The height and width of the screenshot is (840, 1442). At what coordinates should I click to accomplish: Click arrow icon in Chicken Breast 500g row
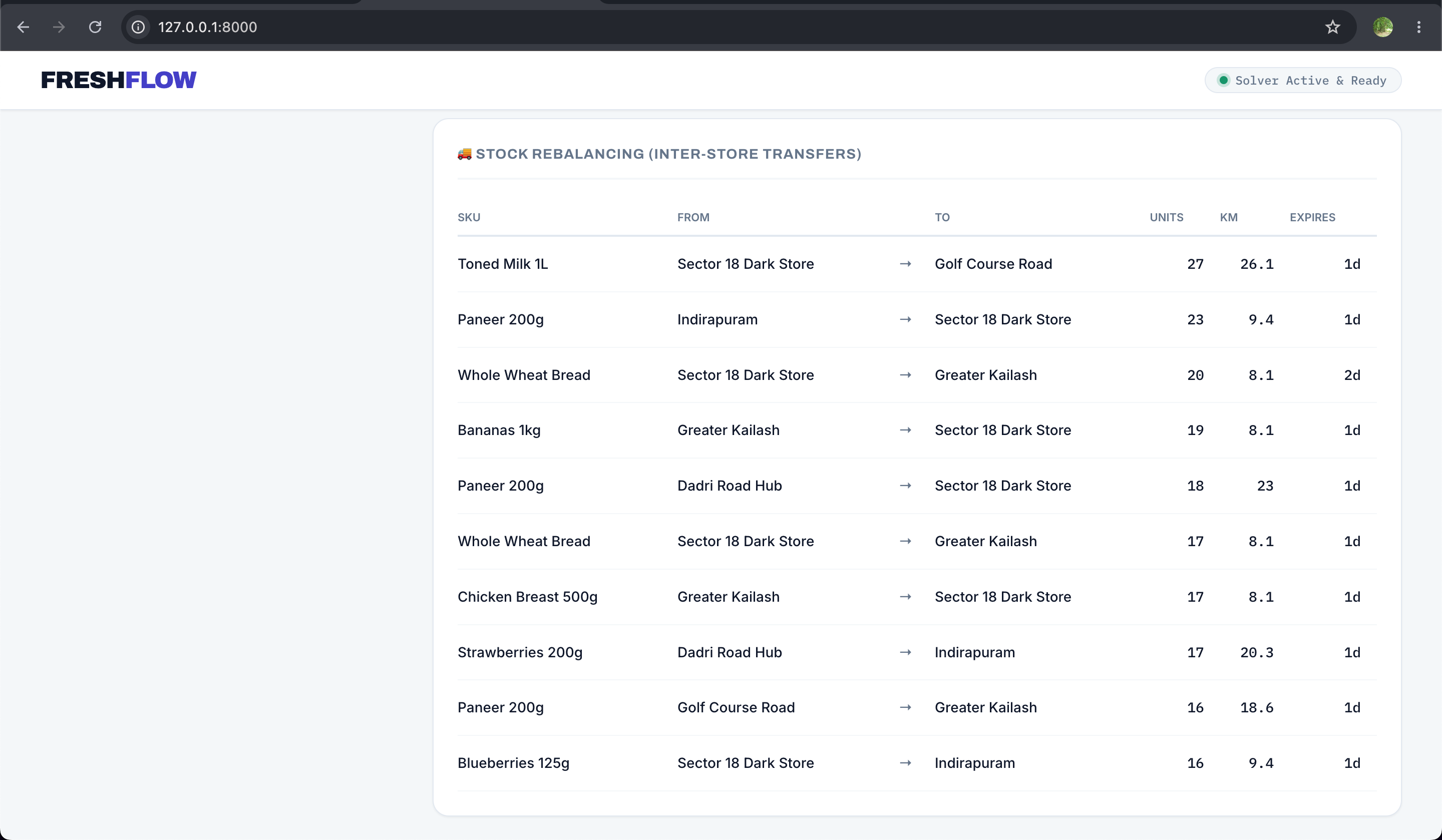pos(905,597)
